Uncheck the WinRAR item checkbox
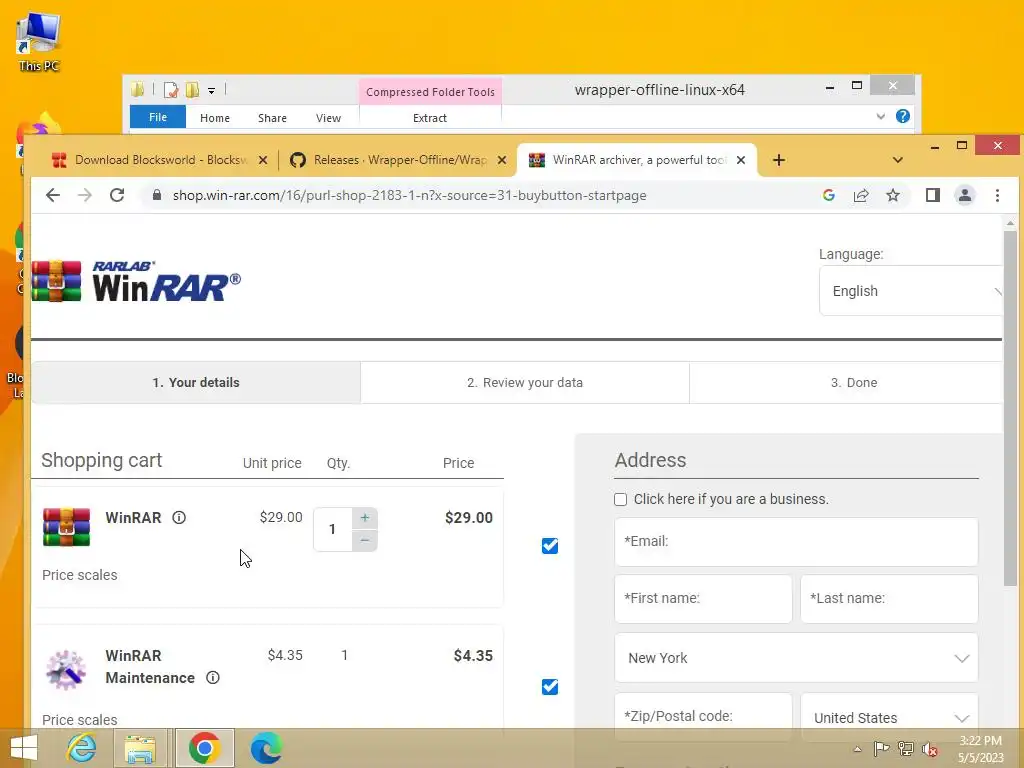 click(550, 546)
